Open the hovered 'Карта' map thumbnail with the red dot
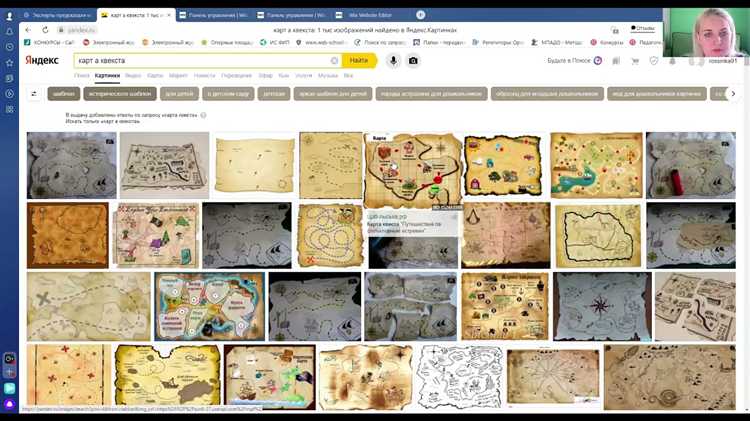The image size is (750, 421). [x=413, y=171]
